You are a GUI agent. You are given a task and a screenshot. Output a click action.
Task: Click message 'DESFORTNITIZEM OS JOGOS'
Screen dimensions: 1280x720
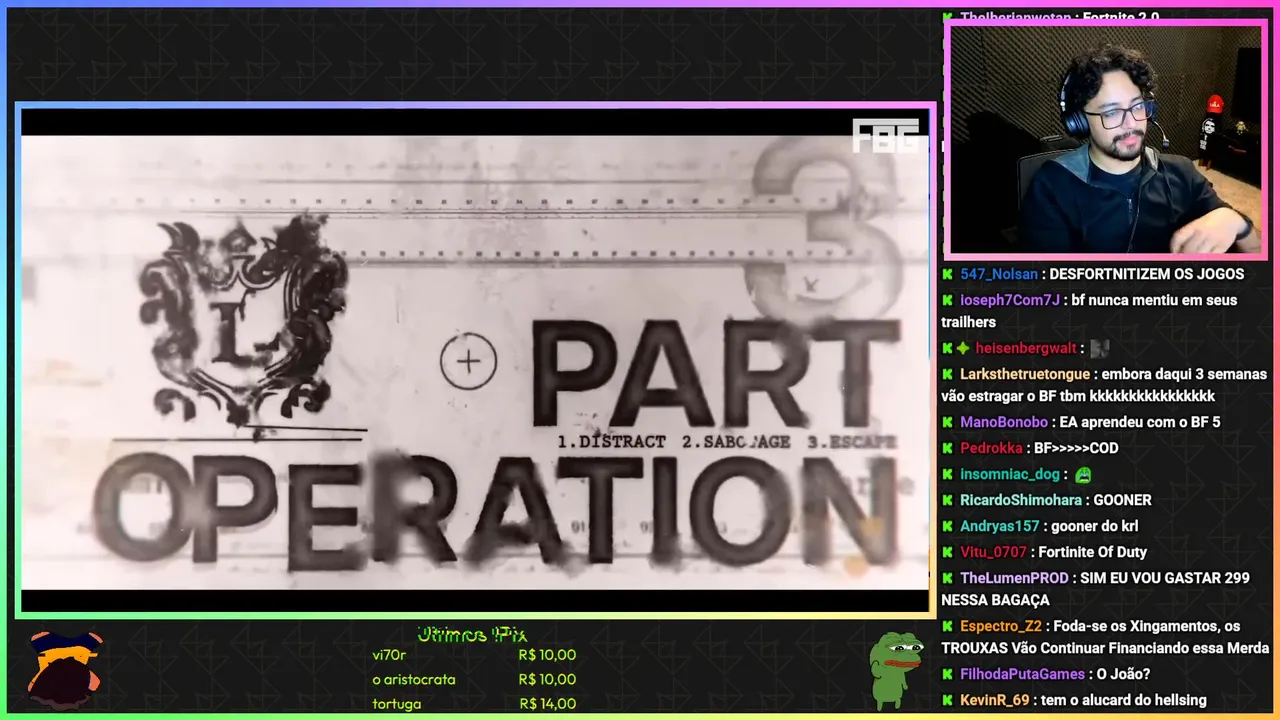1146,274
